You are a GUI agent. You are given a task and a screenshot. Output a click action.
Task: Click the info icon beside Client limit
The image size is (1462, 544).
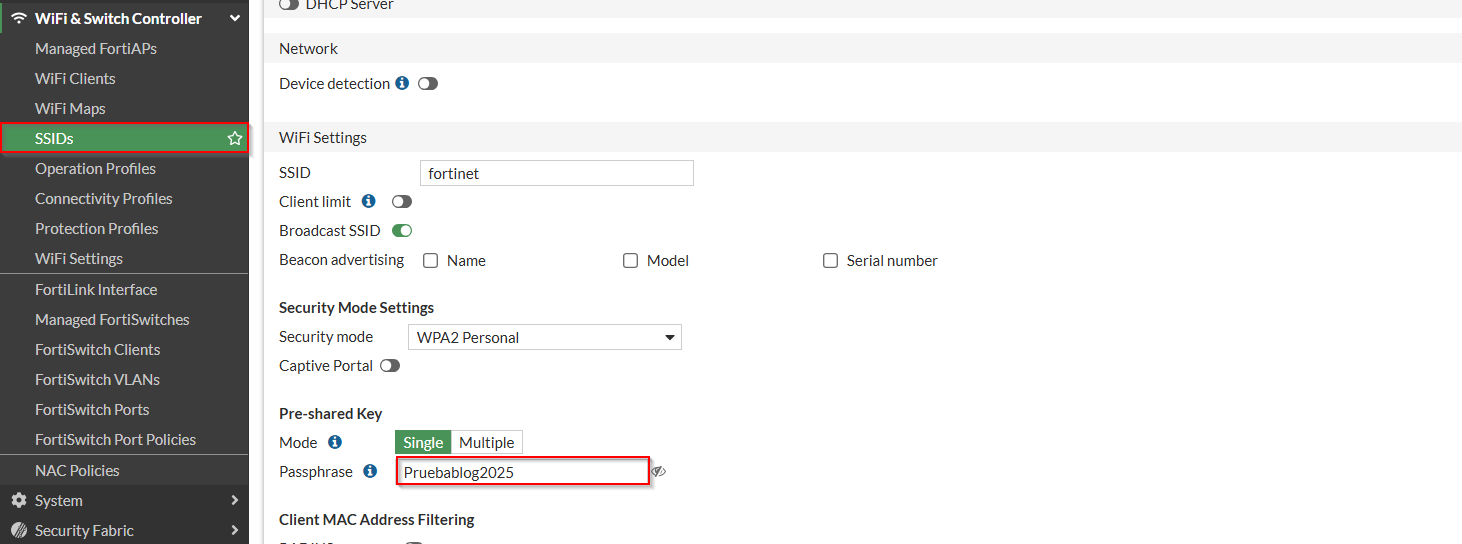click(369, 201)
